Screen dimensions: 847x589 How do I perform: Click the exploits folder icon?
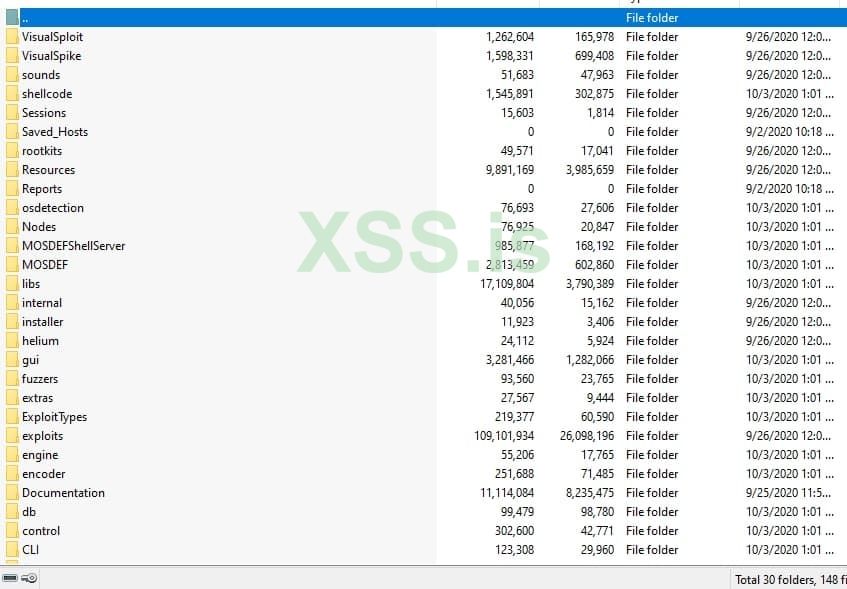[12, 436]
